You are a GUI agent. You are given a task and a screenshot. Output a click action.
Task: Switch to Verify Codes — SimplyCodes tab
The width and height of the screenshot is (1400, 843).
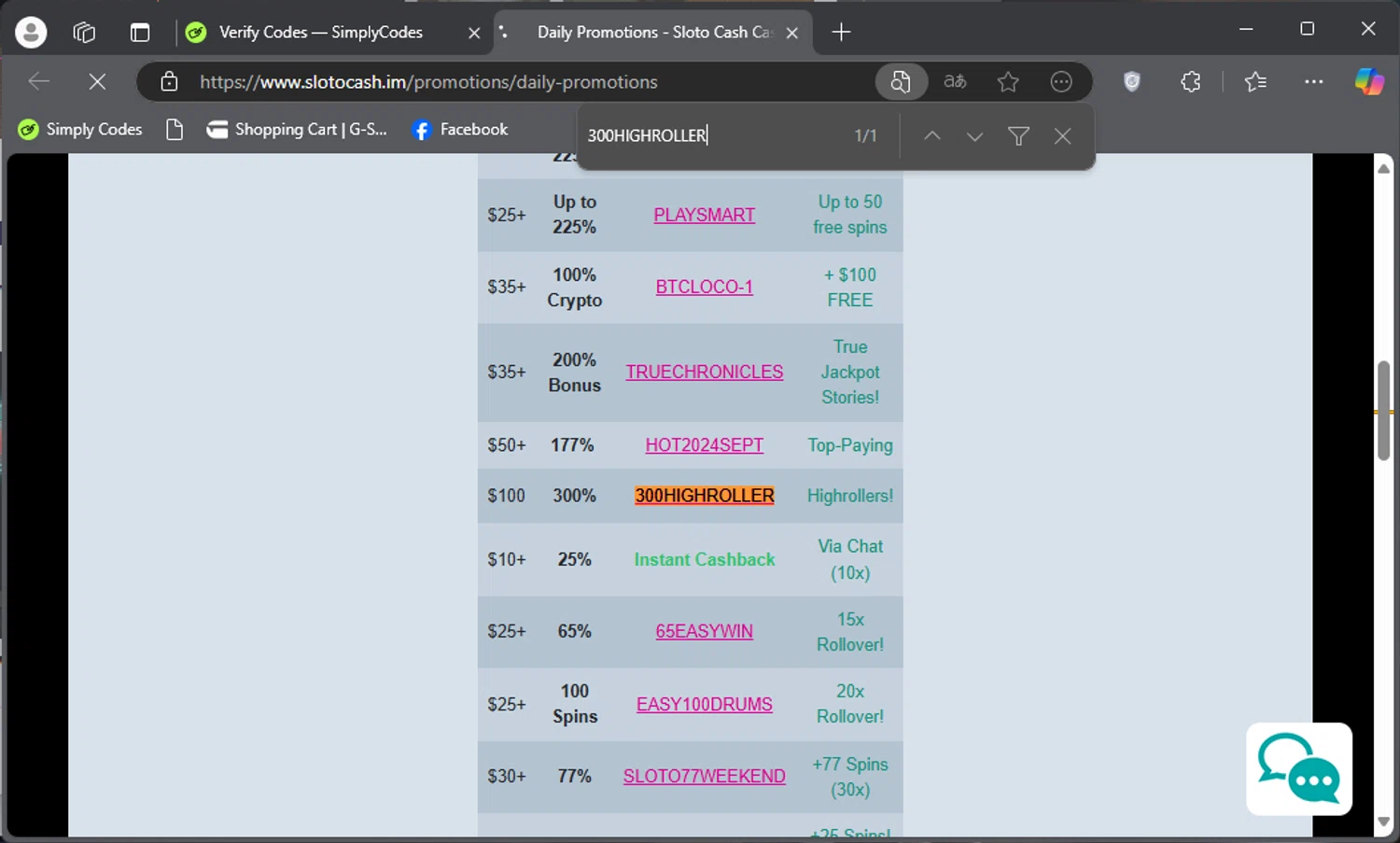tap(320, 33)
